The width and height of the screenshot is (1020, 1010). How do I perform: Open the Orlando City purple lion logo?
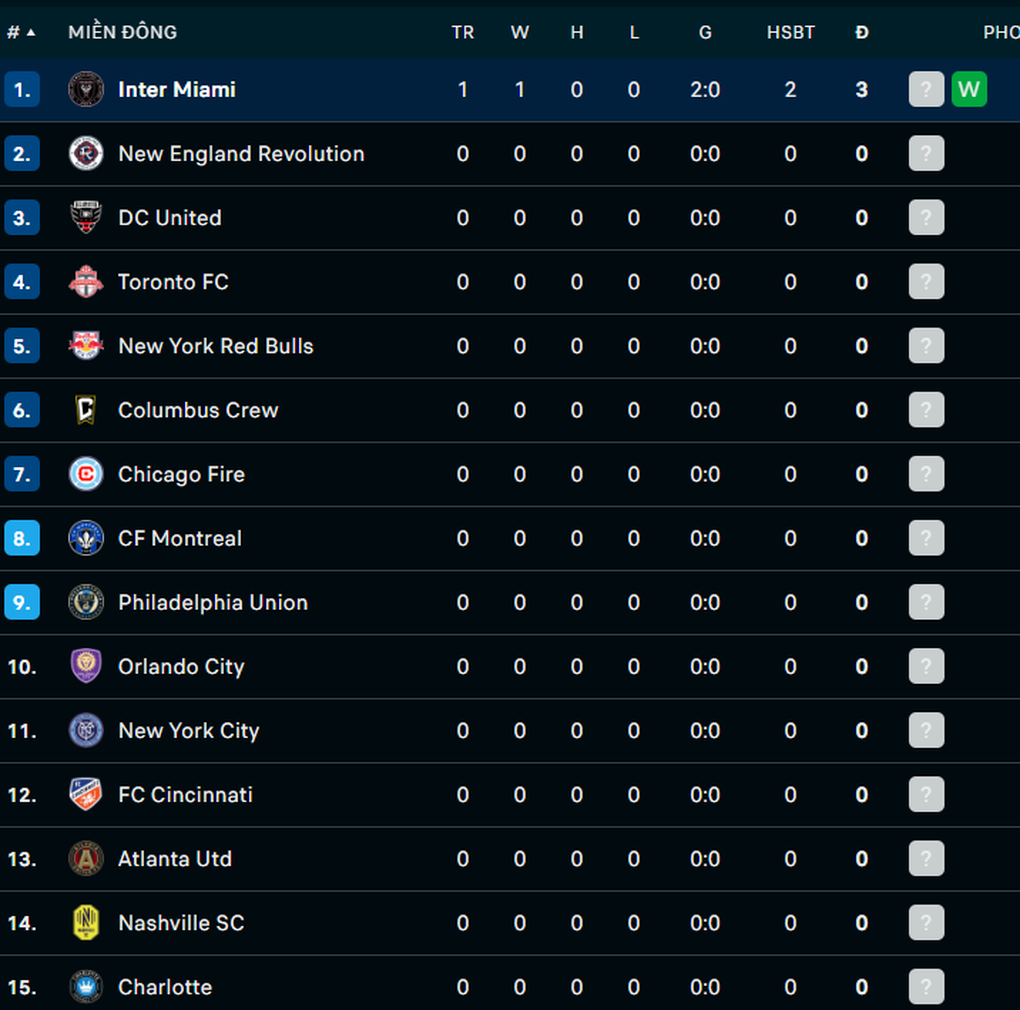click(86, 666)
